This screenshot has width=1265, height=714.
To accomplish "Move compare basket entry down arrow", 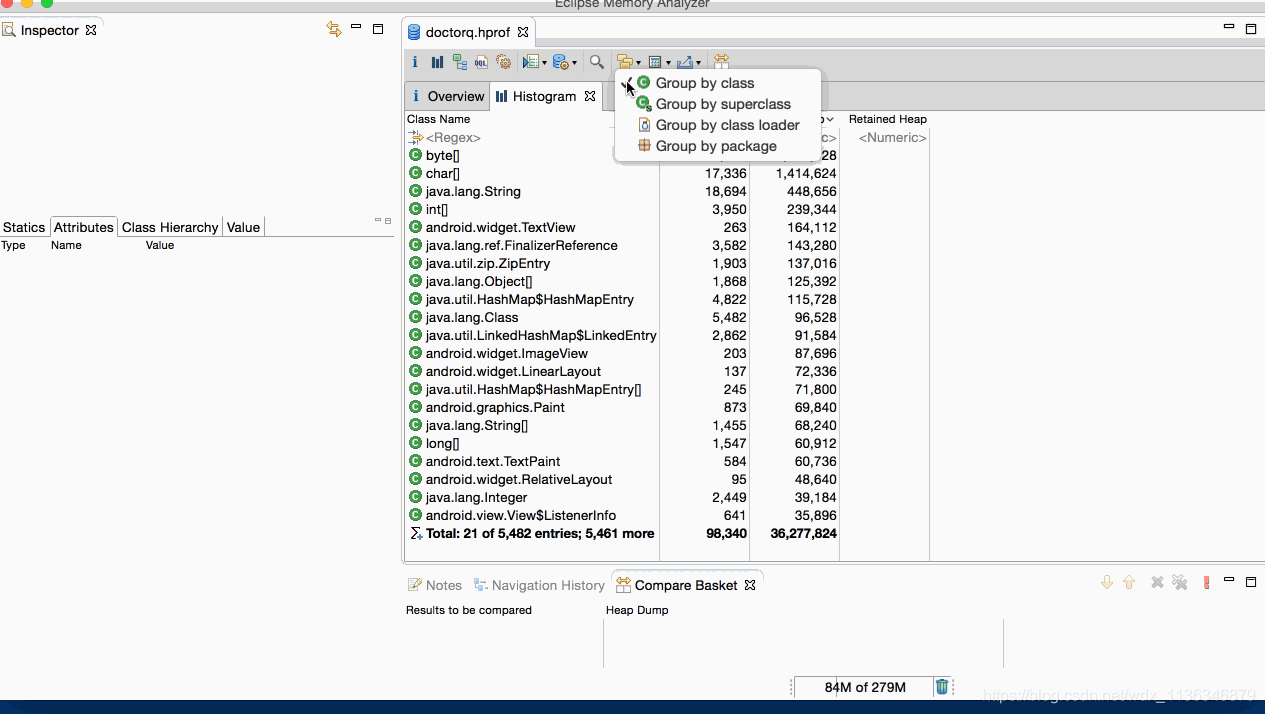I will point(1107,582).
